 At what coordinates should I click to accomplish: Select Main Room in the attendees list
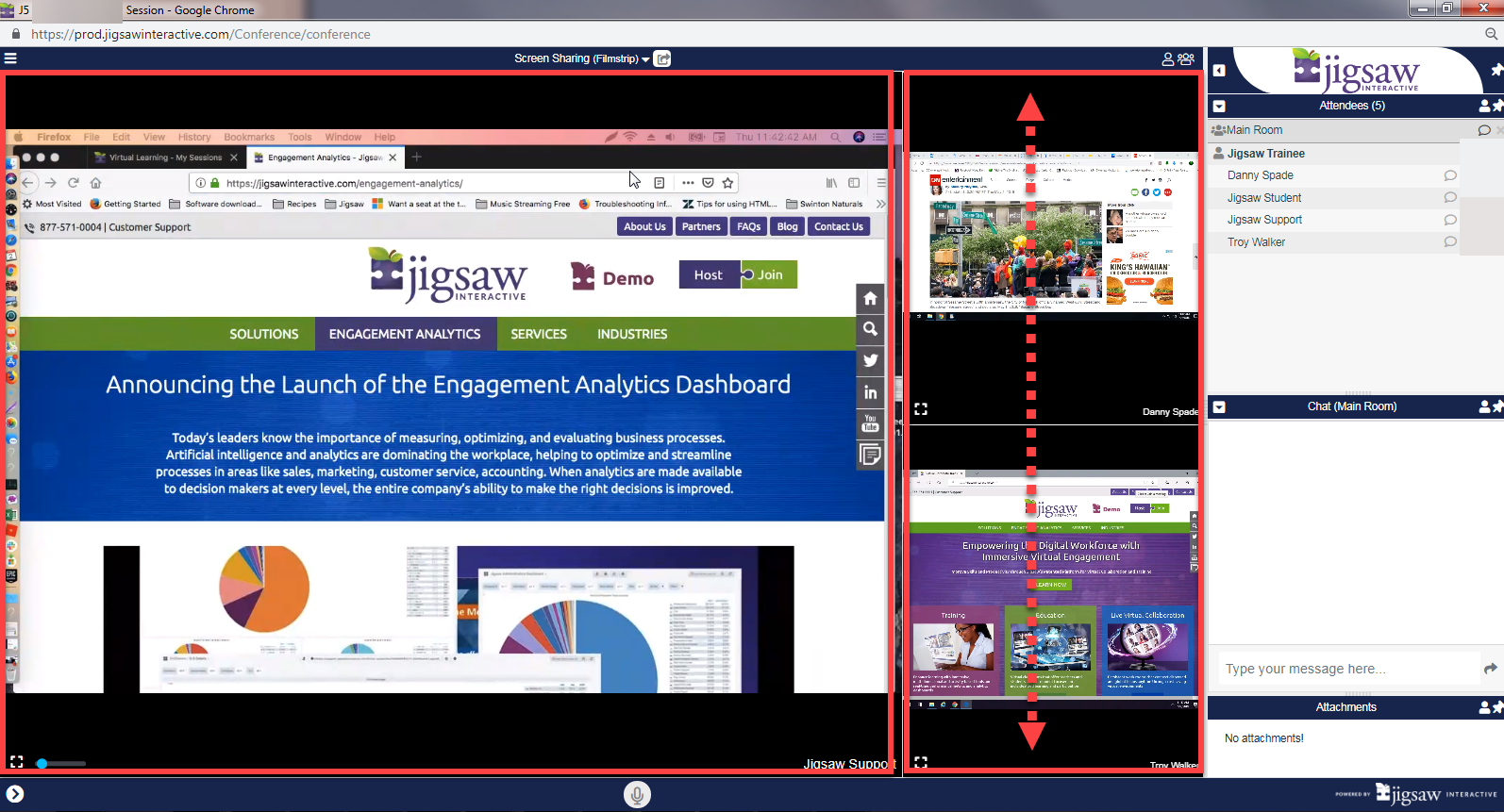point(1254,130)
